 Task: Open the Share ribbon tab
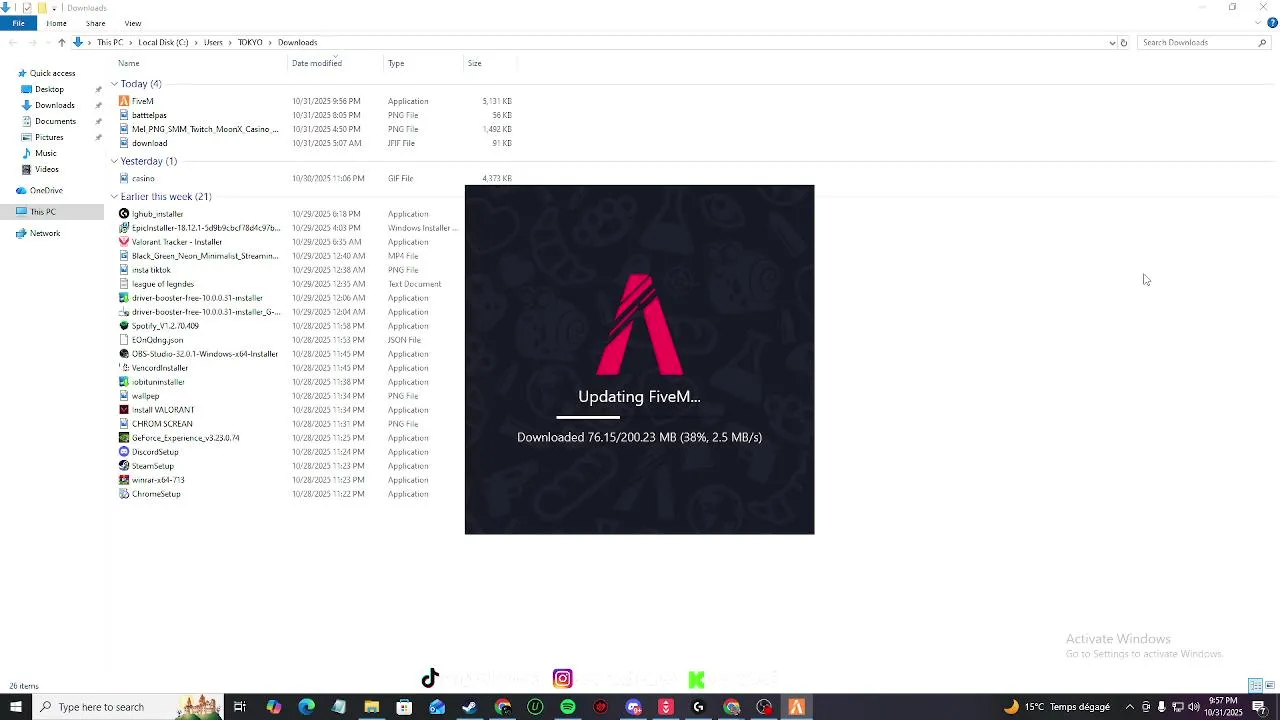[x=96, y=23]
